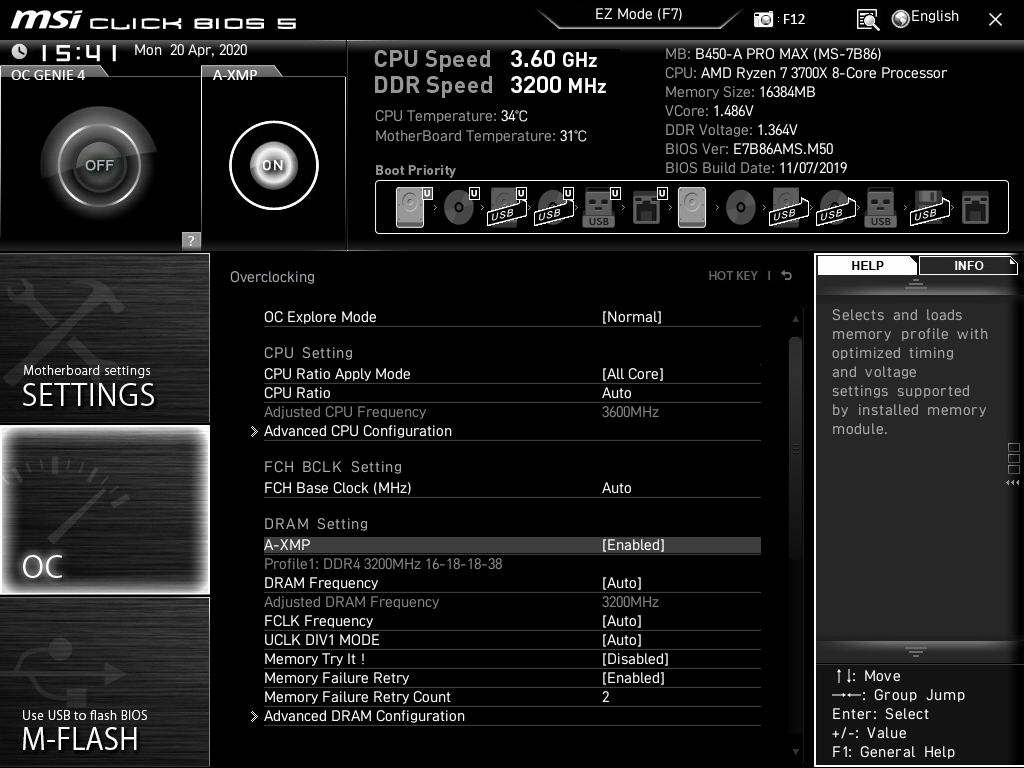The width and height of the screenshot is (1024, 768).
Task: Click the scroll up arrow of settings list
Action: tap(795, 319)
